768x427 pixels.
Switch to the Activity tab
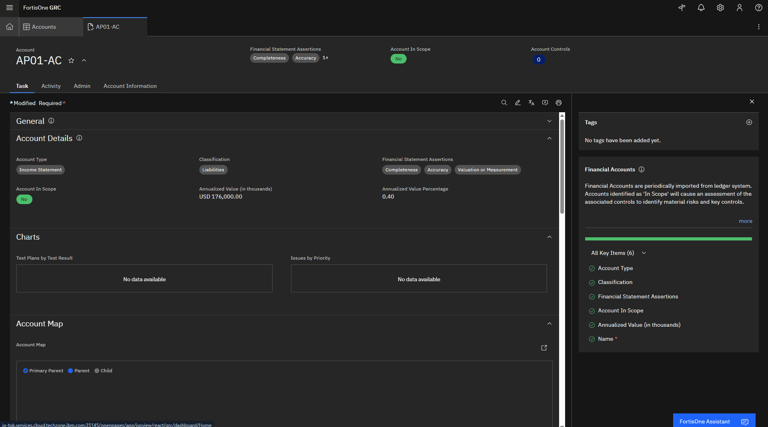[x=51, y=86]
